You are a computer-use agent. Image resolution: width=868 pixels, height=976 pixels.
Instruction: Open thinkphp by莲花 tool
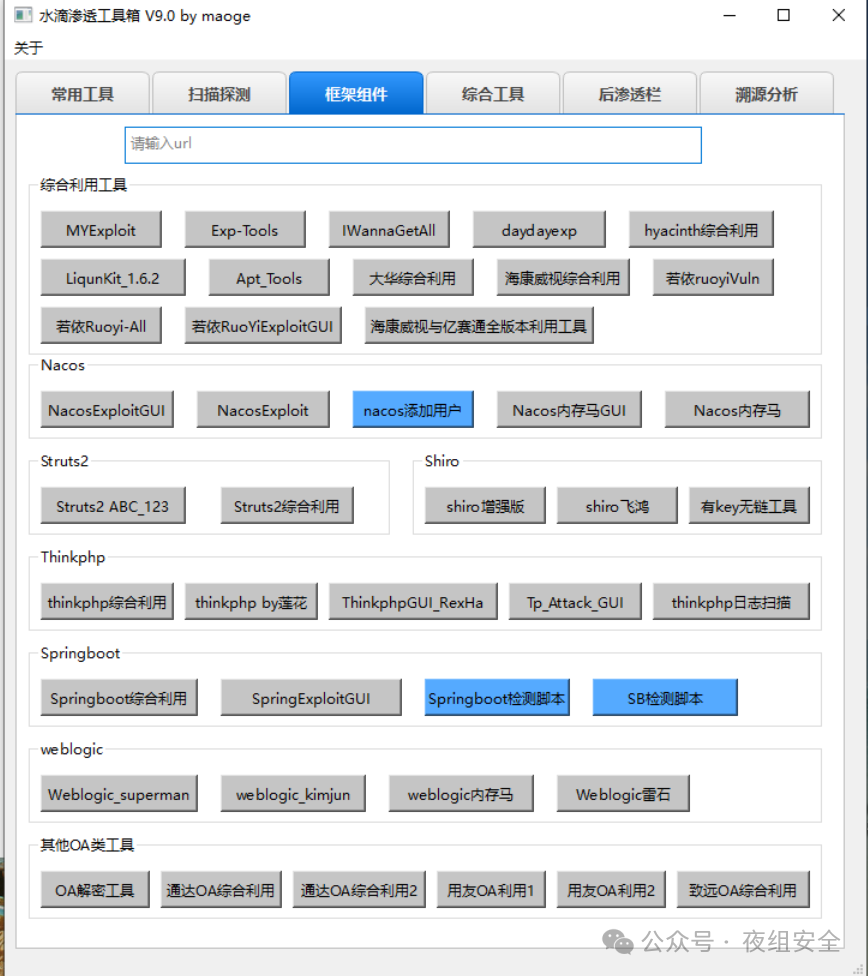[251, 601]
